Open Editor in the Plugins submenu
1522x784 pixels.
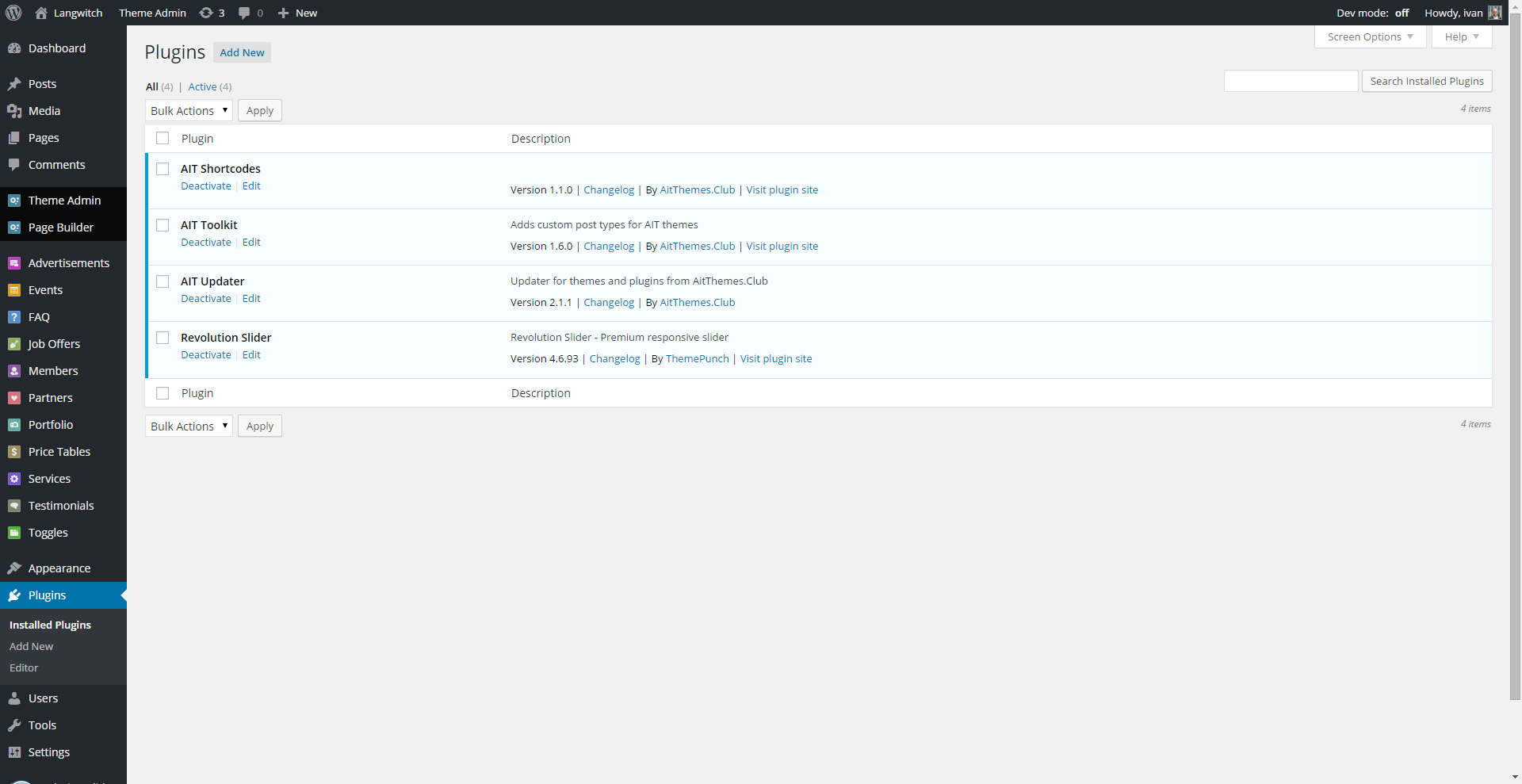point(24,667)
